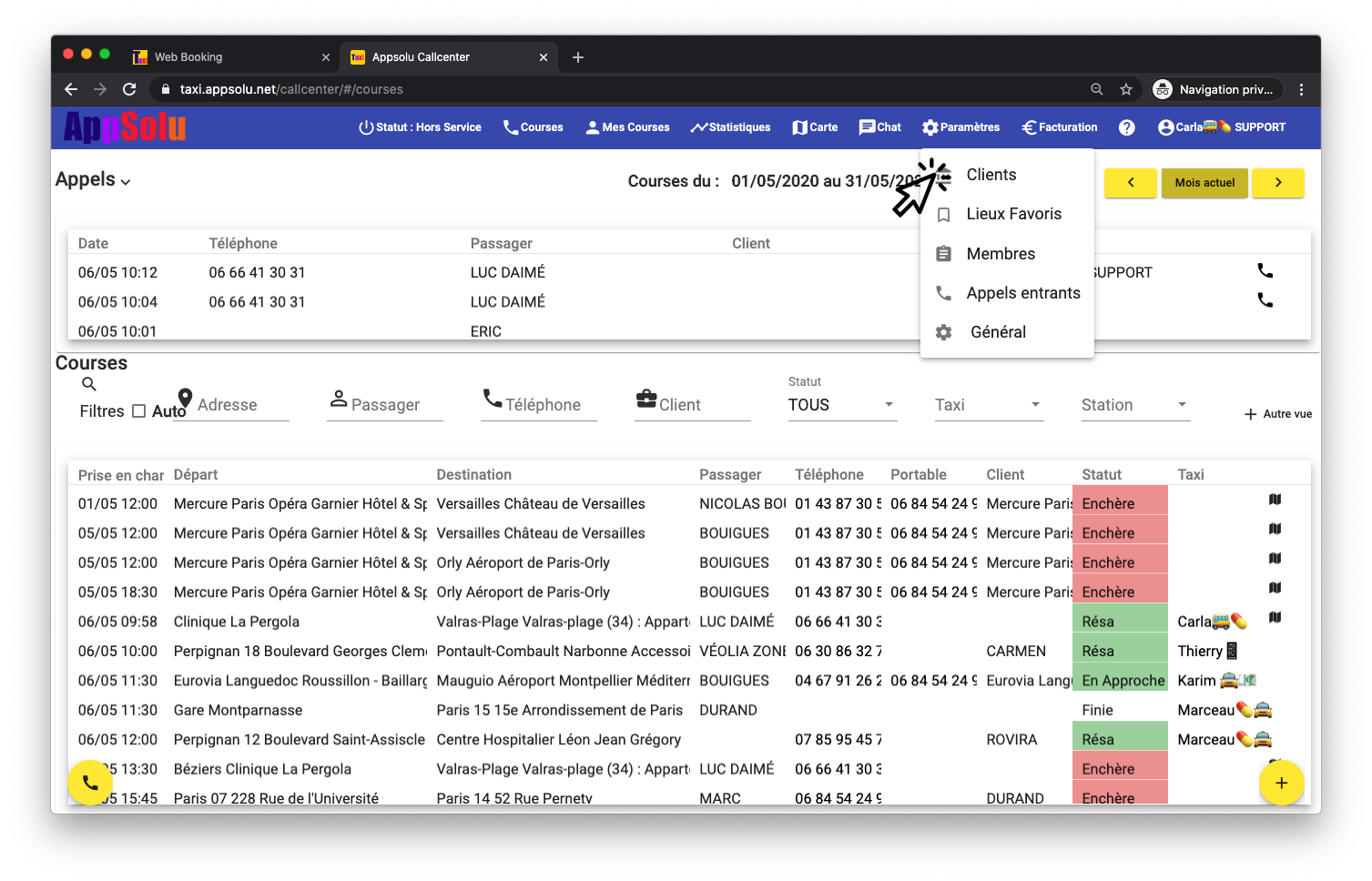Viewport: 1372px width, 881px height.
Task: Select Lieux Favoris in the Paramètres menu
Action: point(1007,214)
